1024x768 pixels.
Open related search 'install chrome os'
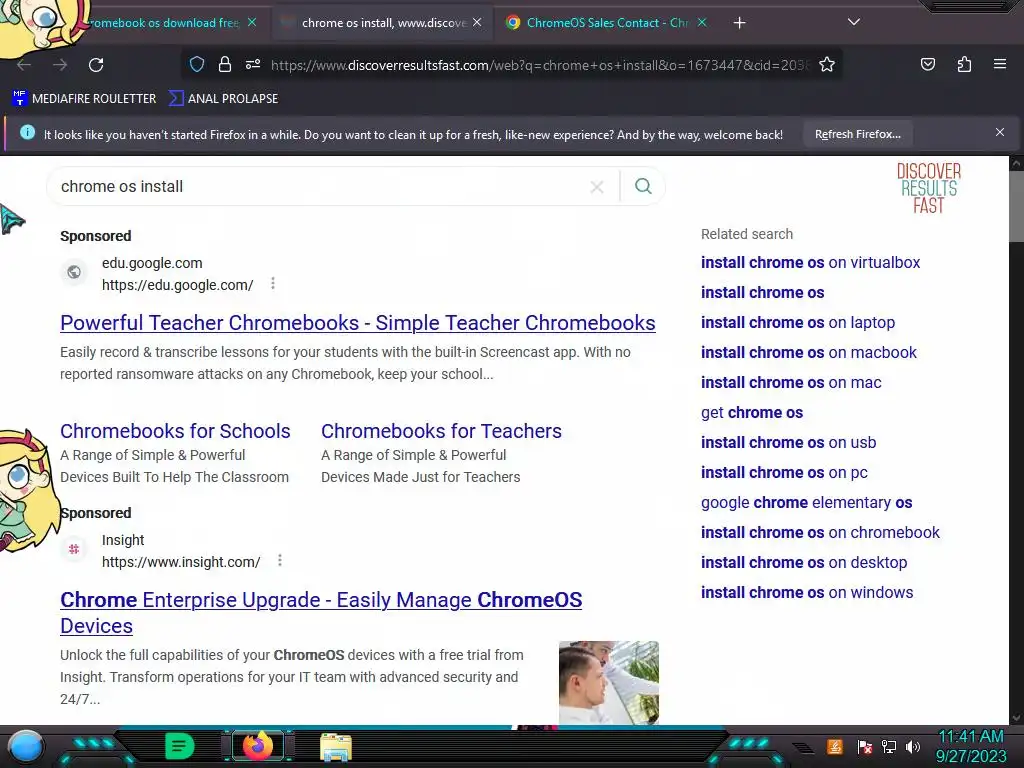pos(762,293)
